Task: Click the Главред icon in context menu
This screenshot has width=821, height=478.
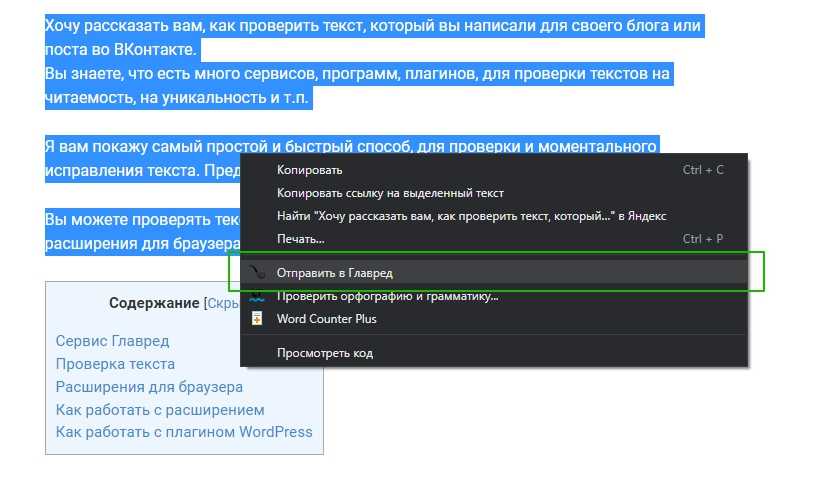Action: [x=257, y=272]
